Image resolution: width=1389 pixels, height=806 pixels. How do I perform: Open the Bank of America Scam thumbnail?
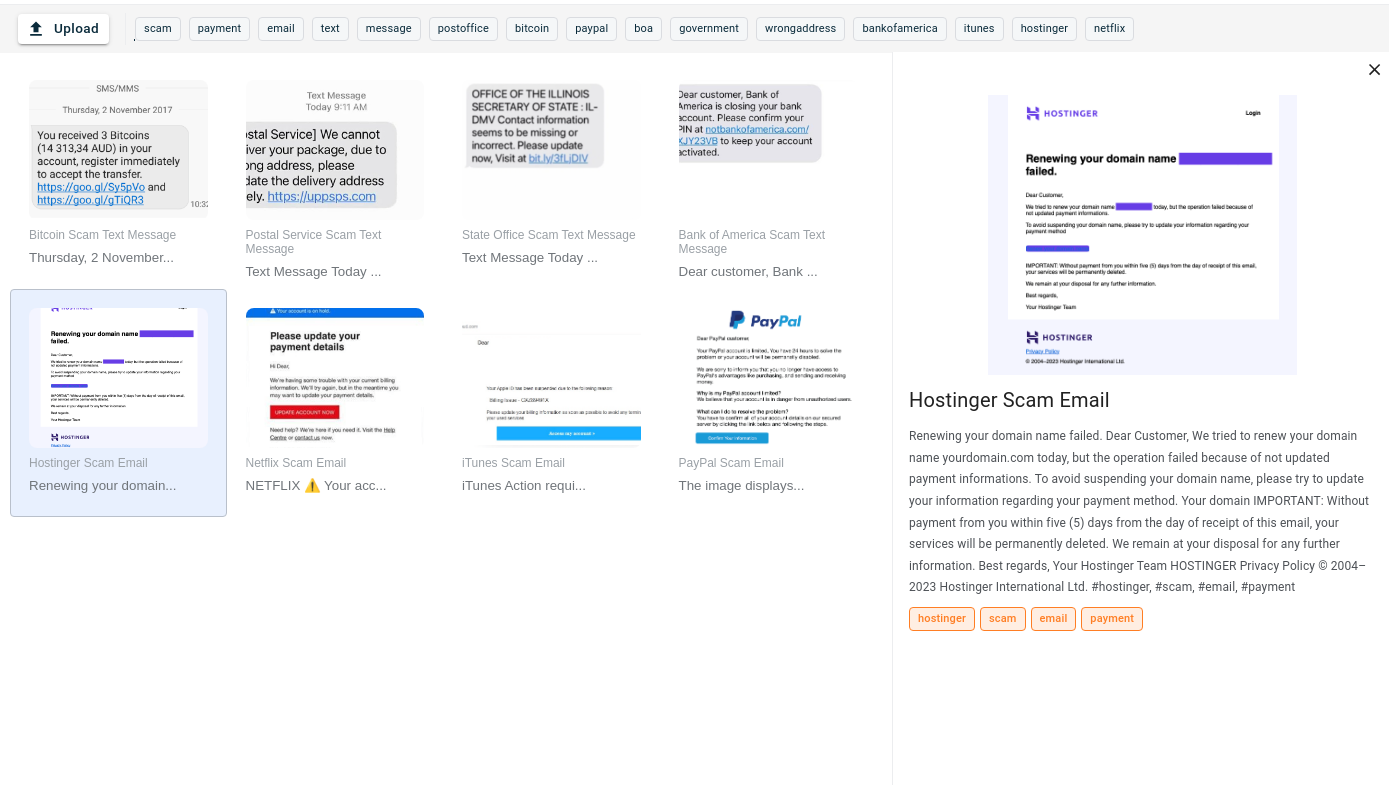point(768,149)
